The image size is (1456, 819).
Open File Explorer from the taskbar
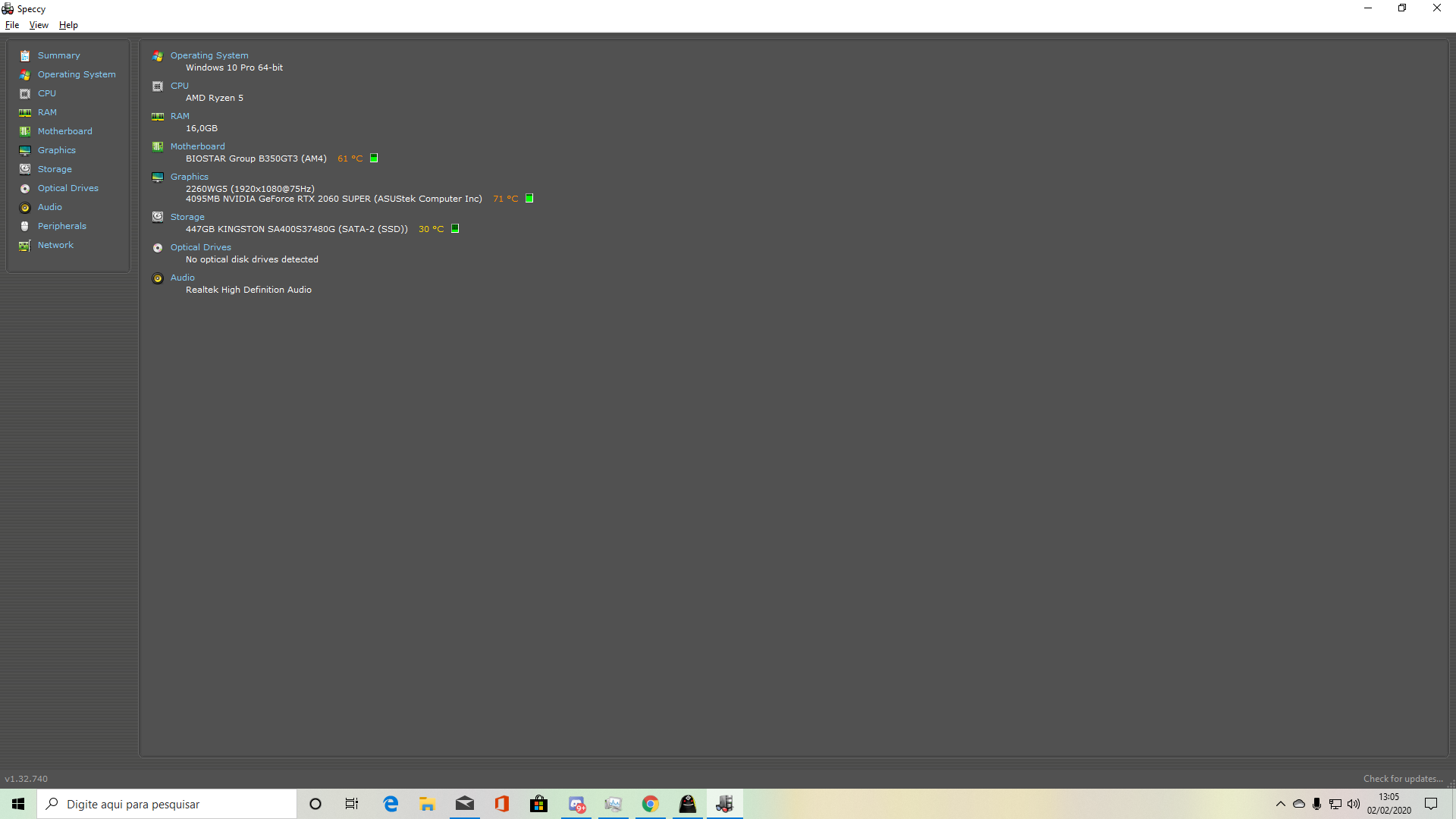[428, 804]
